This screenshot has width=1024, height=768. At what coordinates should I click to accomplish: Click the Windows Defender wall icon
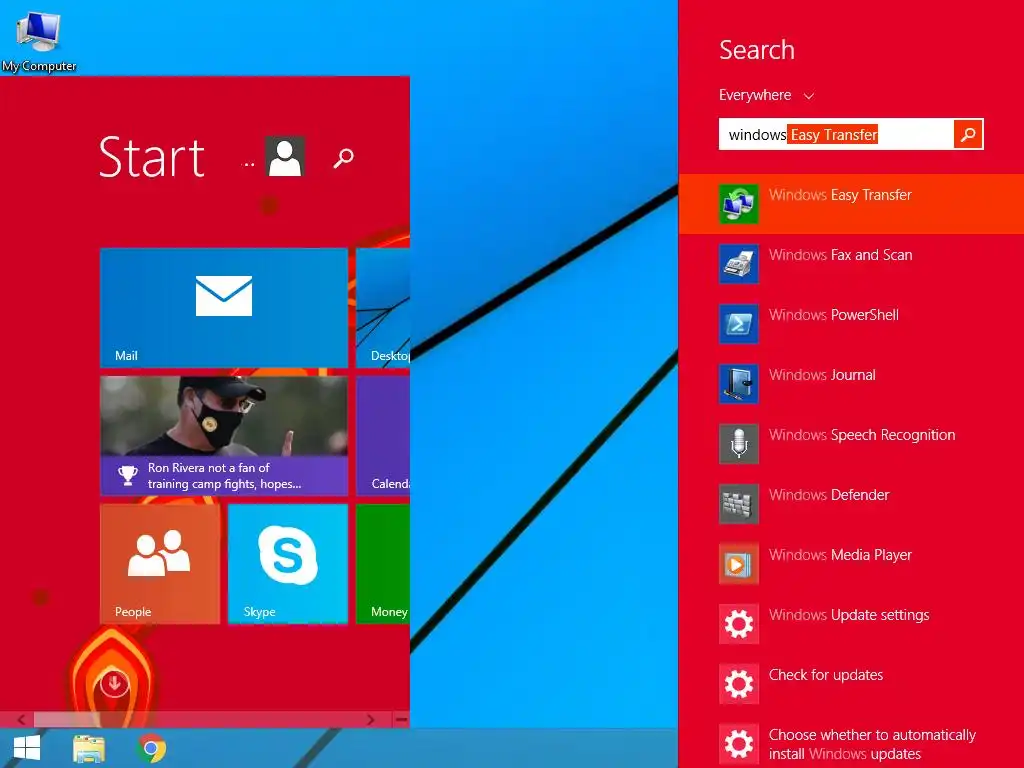tap(739, 504)
